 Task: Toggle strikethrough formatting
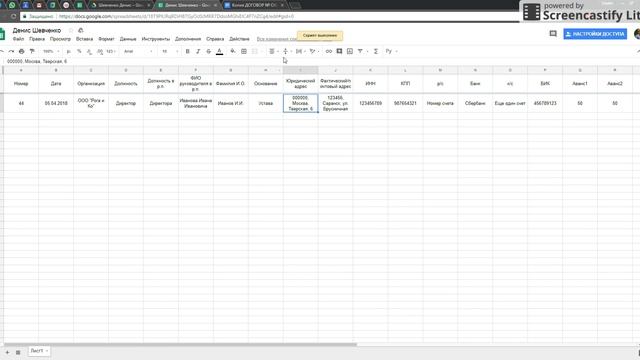209,51
